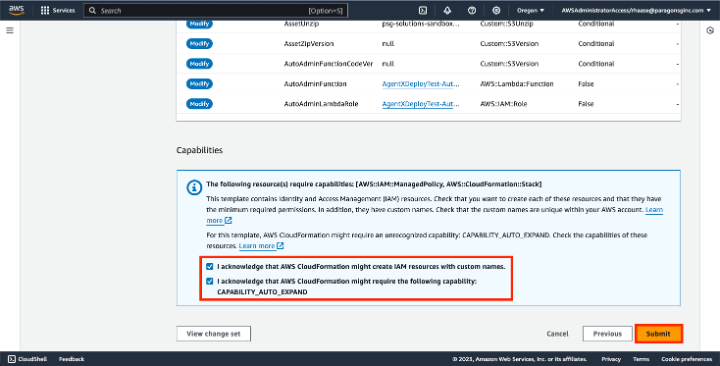Click the Modify badge for AutoAdminFunctionCodeVer
The width and height of the screenshot is (720, 366).
pos(199,64)
